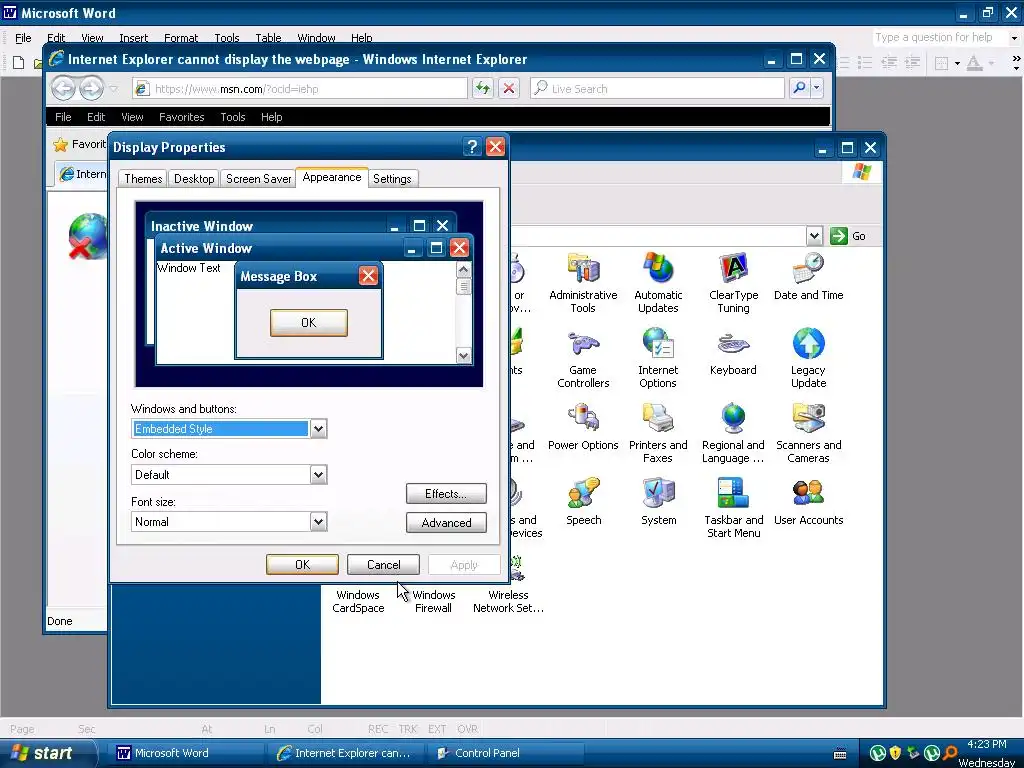Expand Color scheme dropdown
1024x768 pixels.
click(318, 475)
